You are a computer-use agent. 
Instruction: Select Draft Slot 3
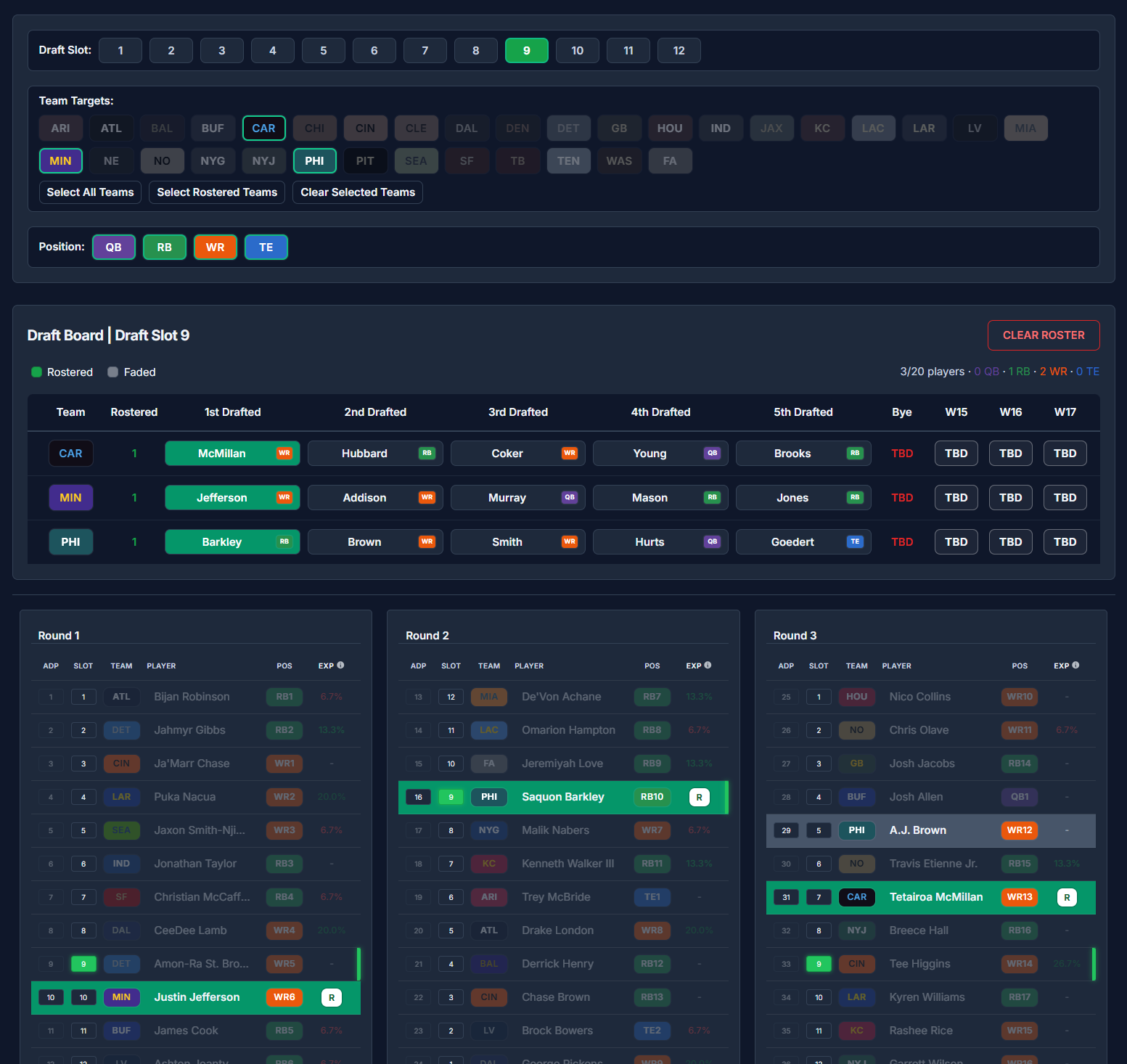point(221,50)
